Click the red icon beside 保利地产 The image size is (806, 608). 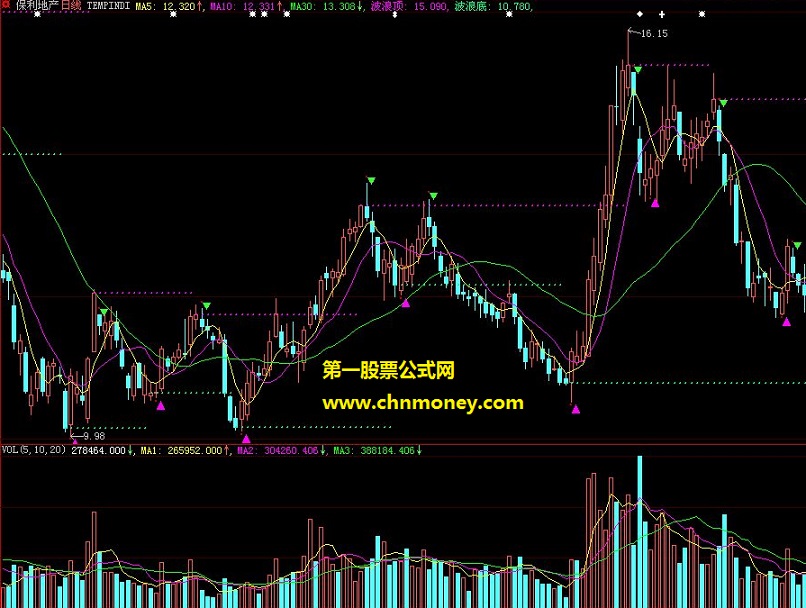point(6,5)
